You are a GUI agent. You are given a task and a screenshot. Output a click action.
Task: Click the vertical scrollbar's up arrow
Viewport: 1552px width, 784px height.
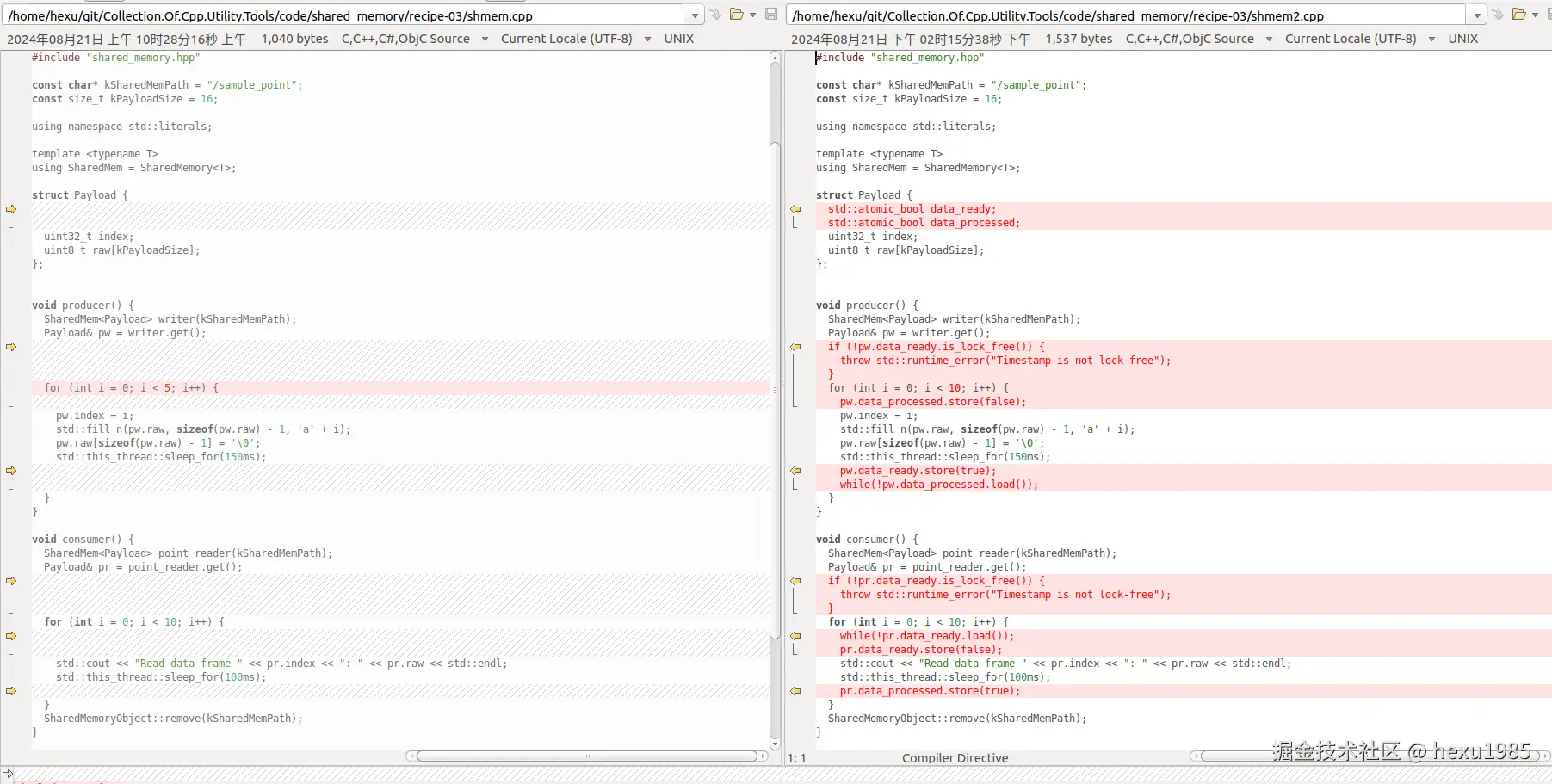(x=775, y=58)
